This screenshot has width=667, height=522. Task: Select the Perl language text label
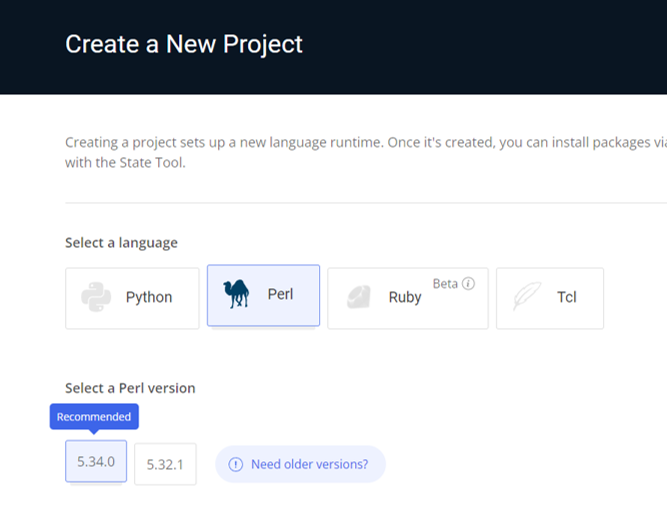(280, 295)
